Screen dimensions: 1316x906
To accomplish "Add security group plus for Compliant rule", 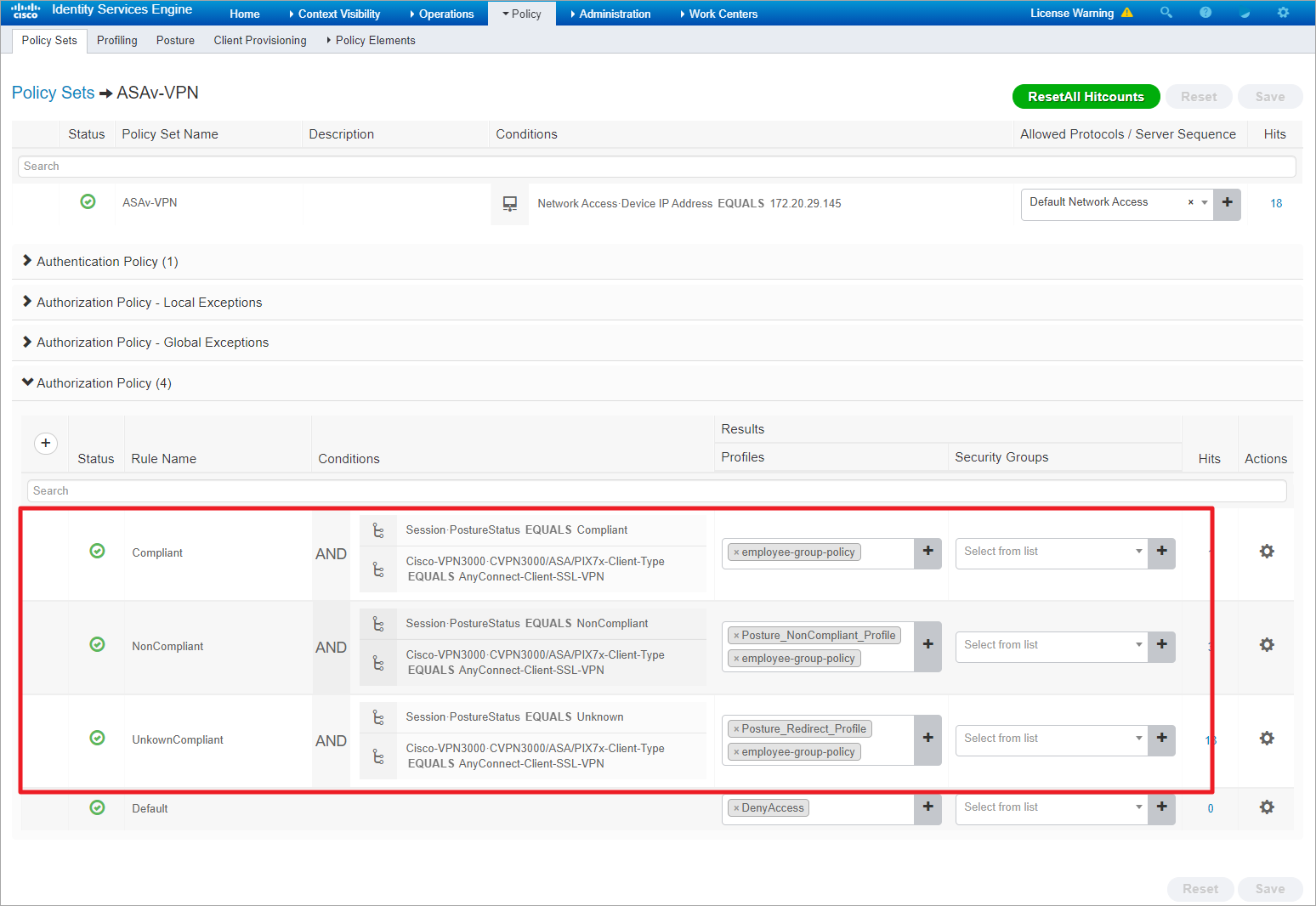I will pyautogui.click(x=1161, y=552).
